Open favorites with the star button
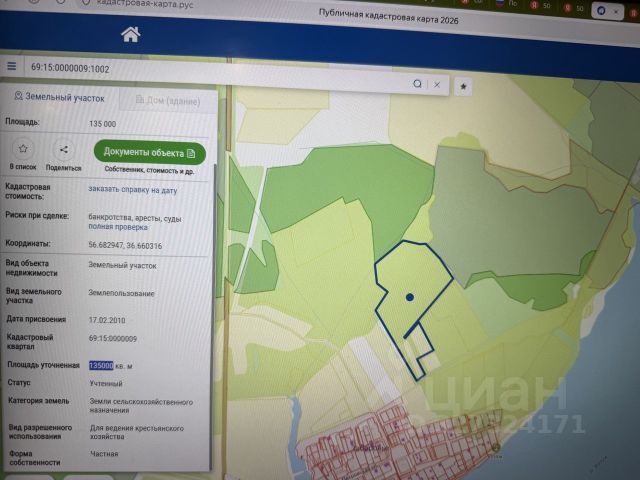 (x=463, y=87)
